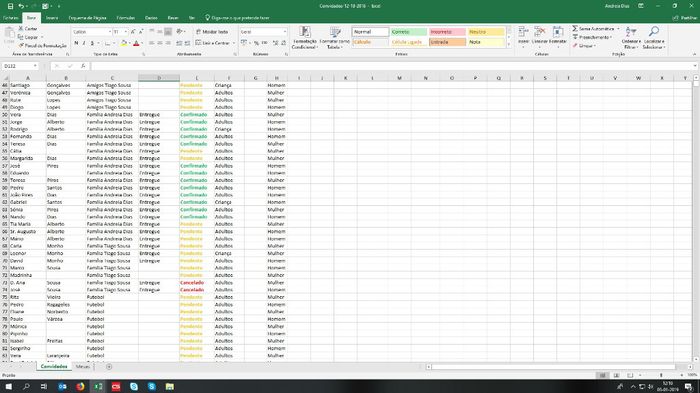Click the insert function fx icon

coord(83,66)
